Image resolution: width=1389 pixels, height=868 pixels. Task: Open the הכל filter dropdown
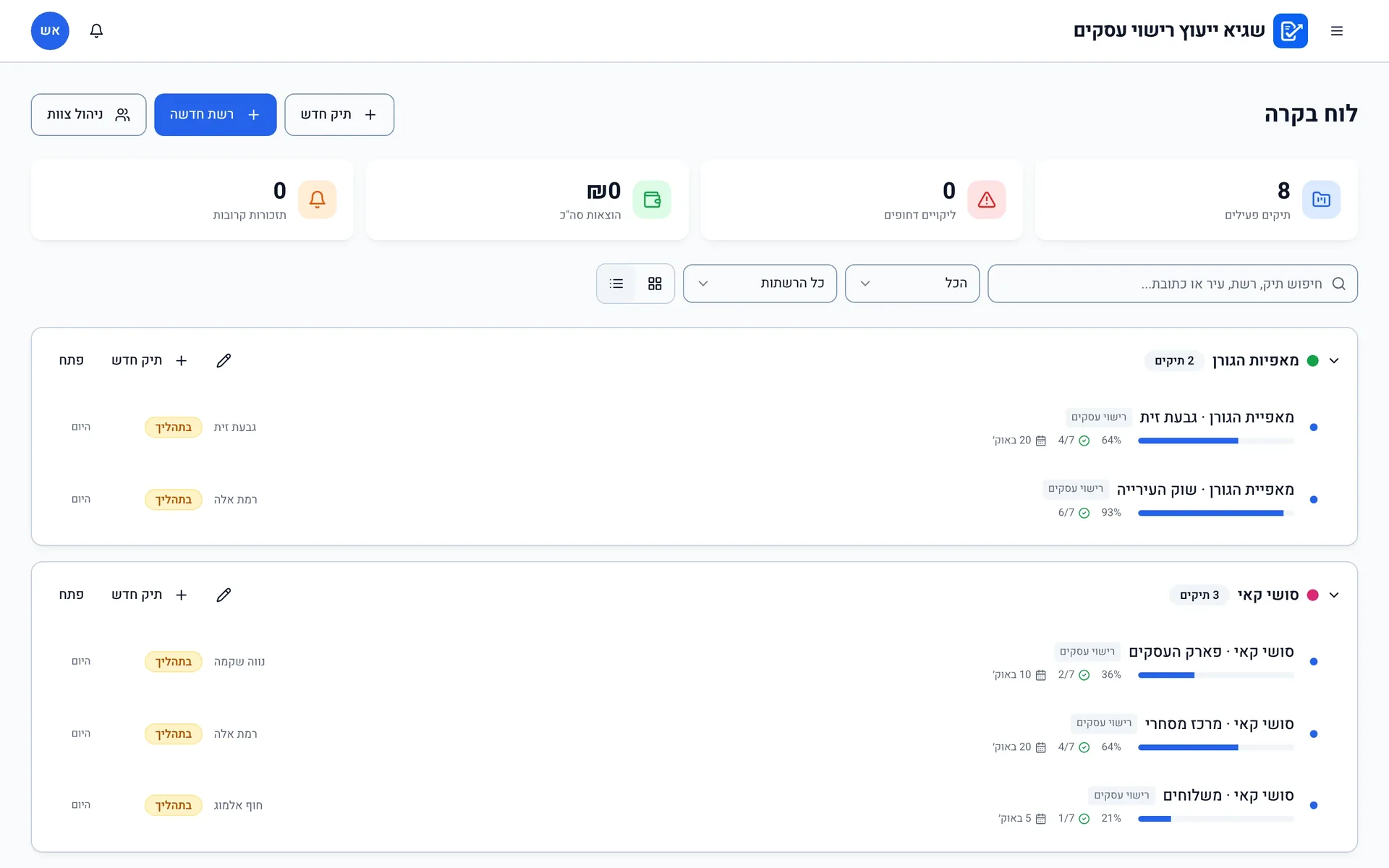[912, 284]
